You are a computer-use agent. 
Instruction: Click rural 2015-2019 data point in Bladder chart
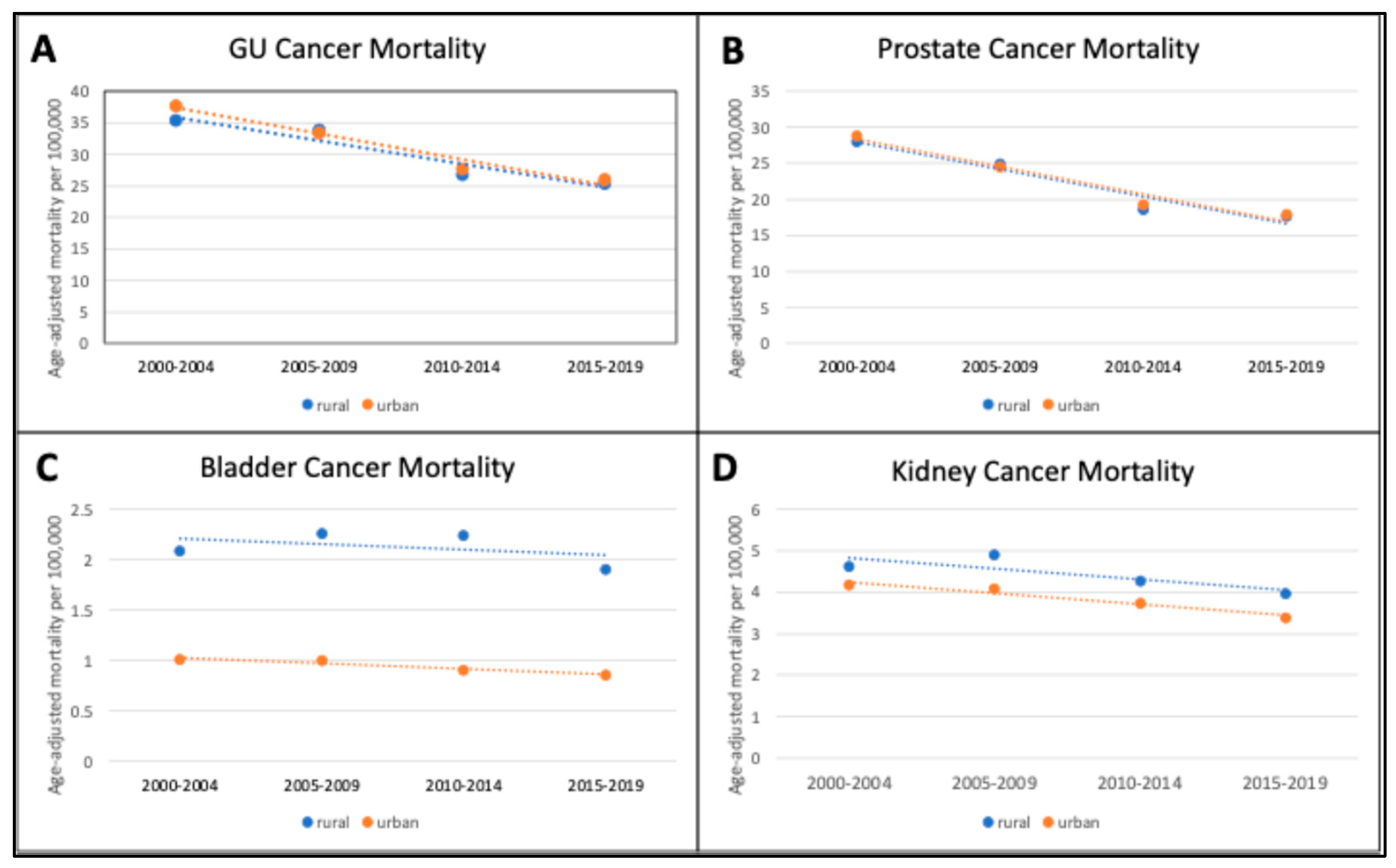pyautogui.click(x=606, y=569)
